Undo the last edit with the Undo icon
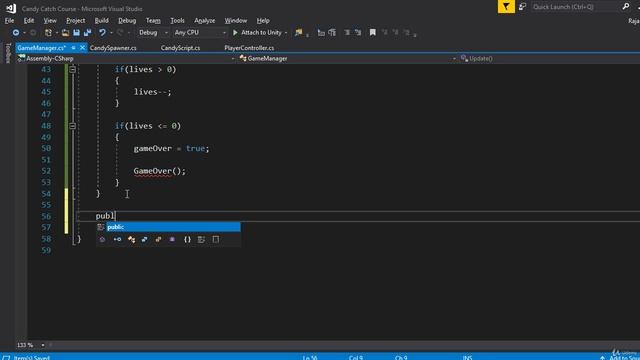 (102, 33)
